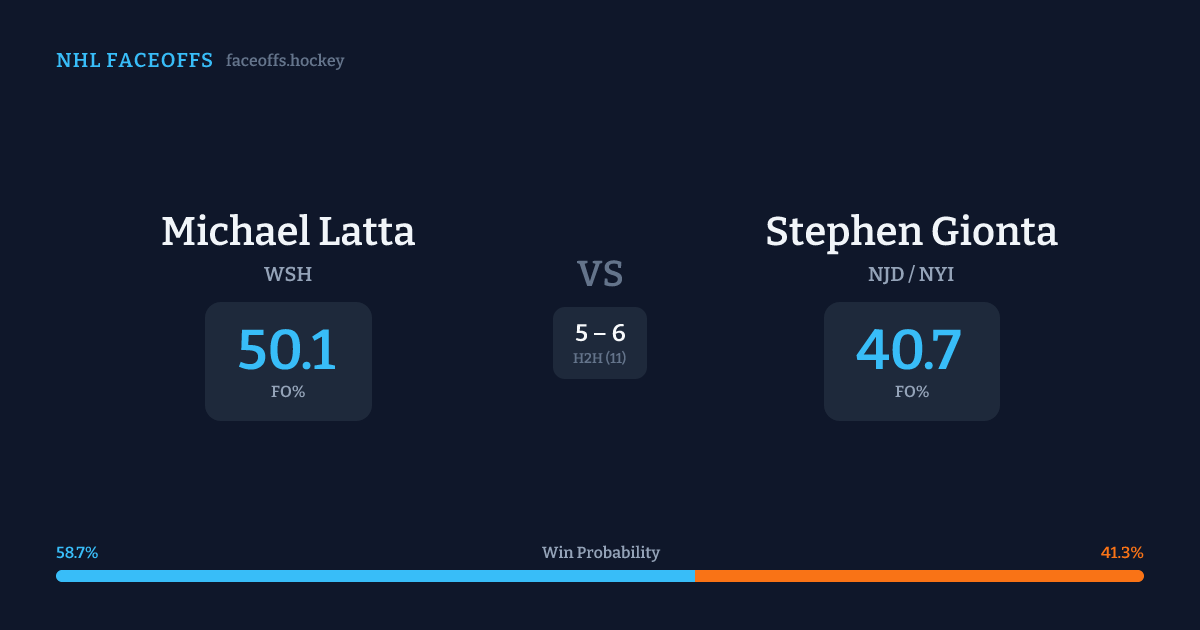Image resolution: width=1200 pixels, height=630 pixels.
Task: Click the WSH team label
Action: point(288,274)
